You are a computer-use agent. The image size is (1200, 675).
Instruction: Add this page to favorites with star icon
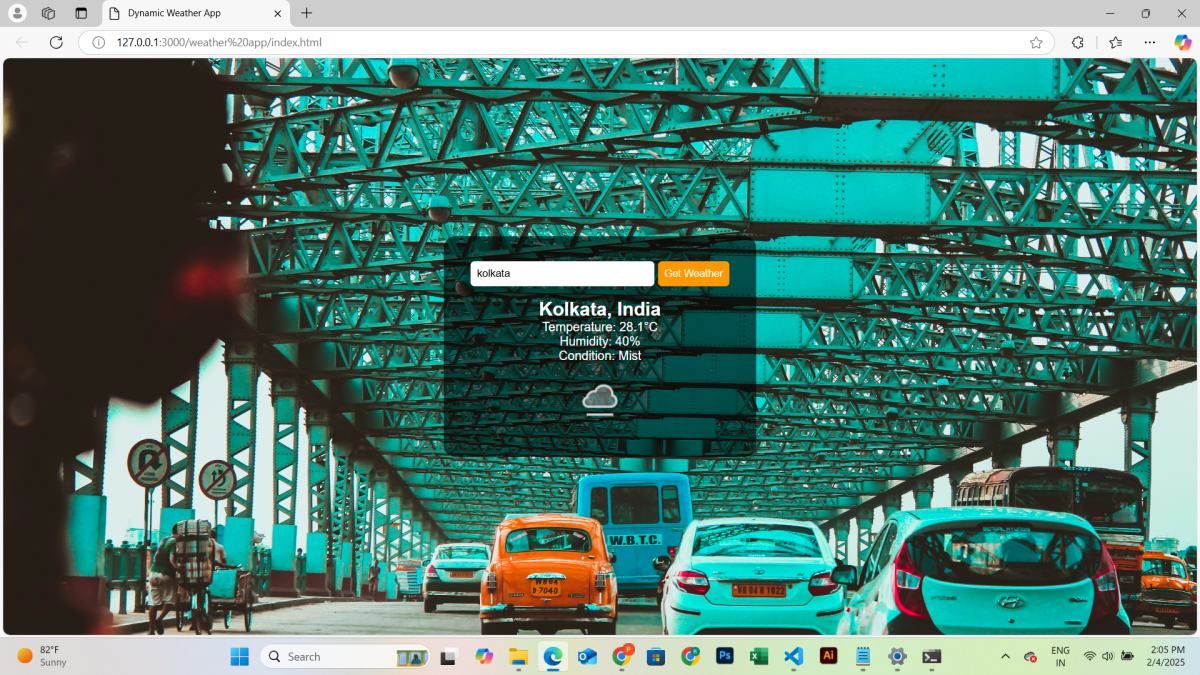pyautogui.click(x=1036, y=42)
